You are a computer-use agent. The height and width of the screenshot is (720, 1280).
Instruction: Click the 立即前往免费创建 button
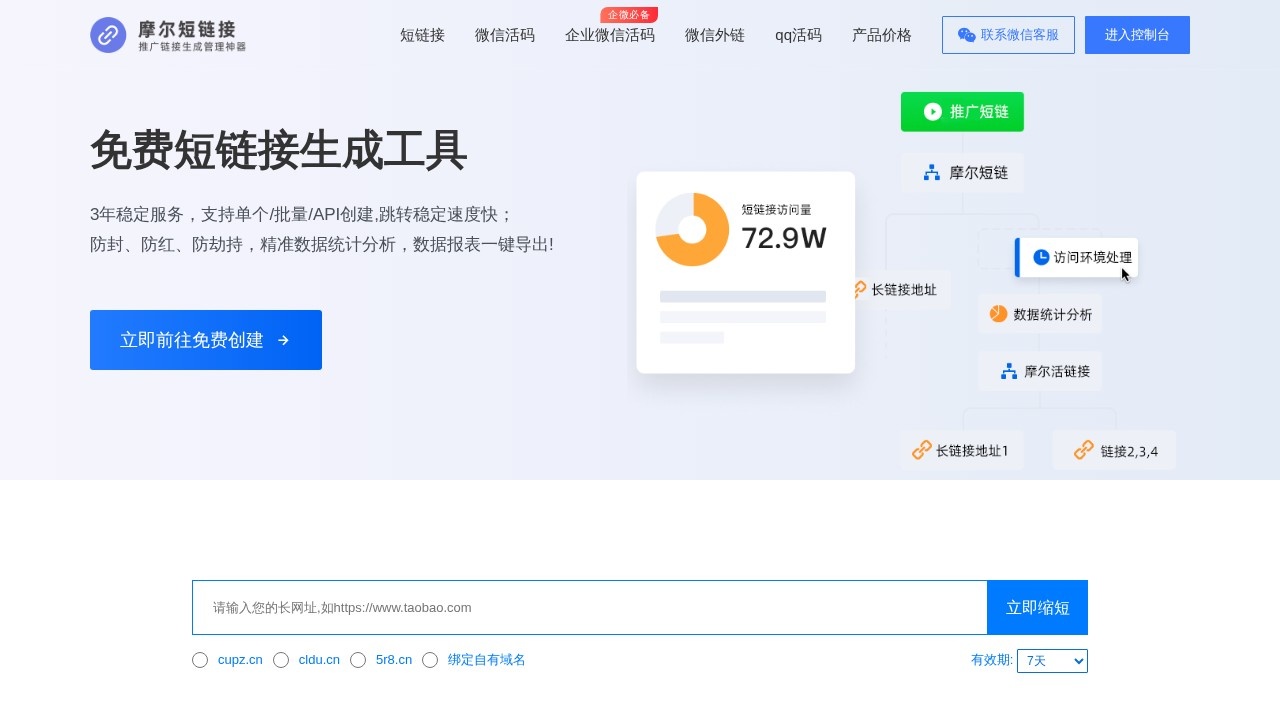click(205, 340)
